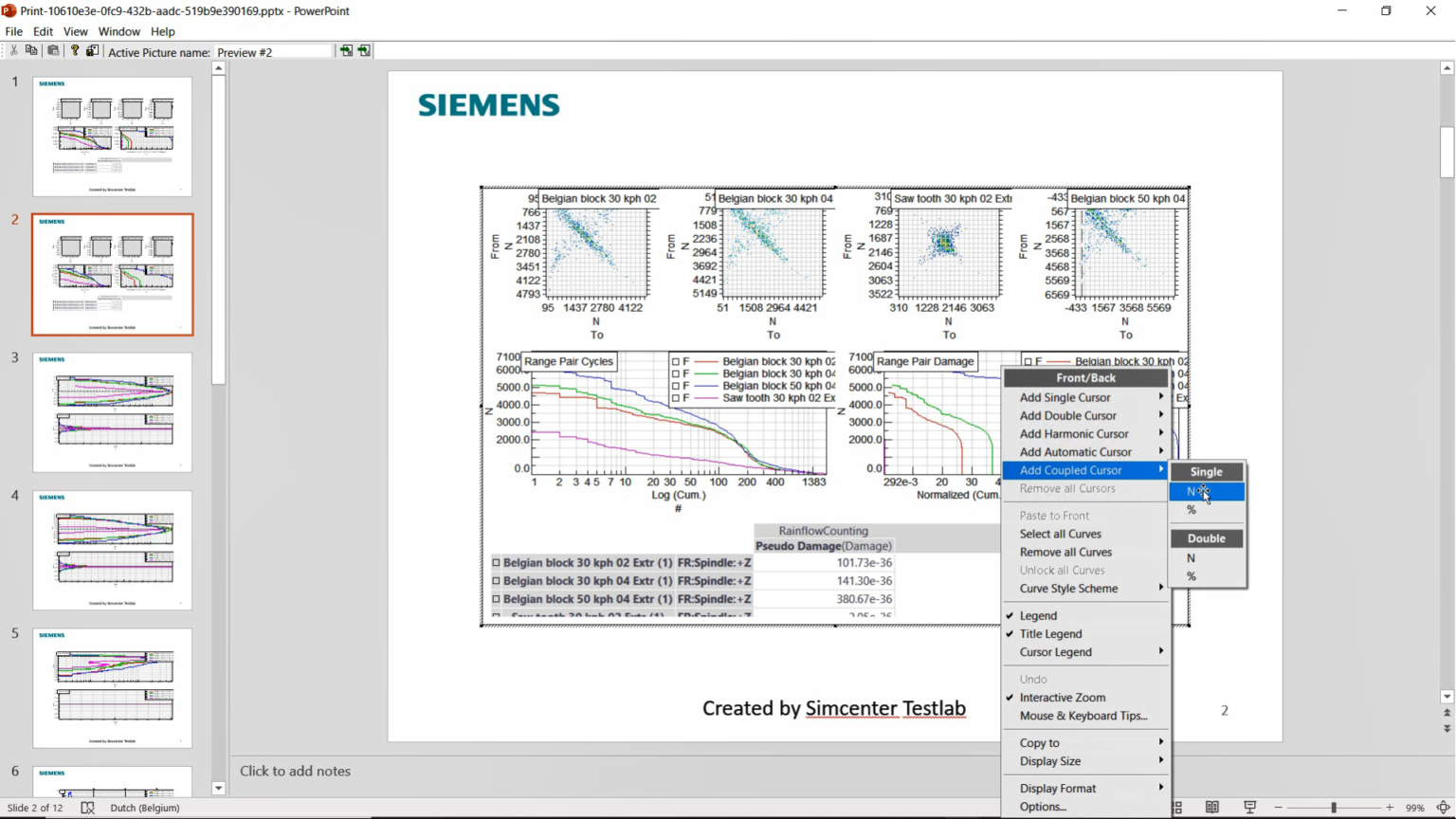Click the spell check icon in status bar
Image resolution: width=1456 pixels, height=819 pixels.
click(87, 808)
